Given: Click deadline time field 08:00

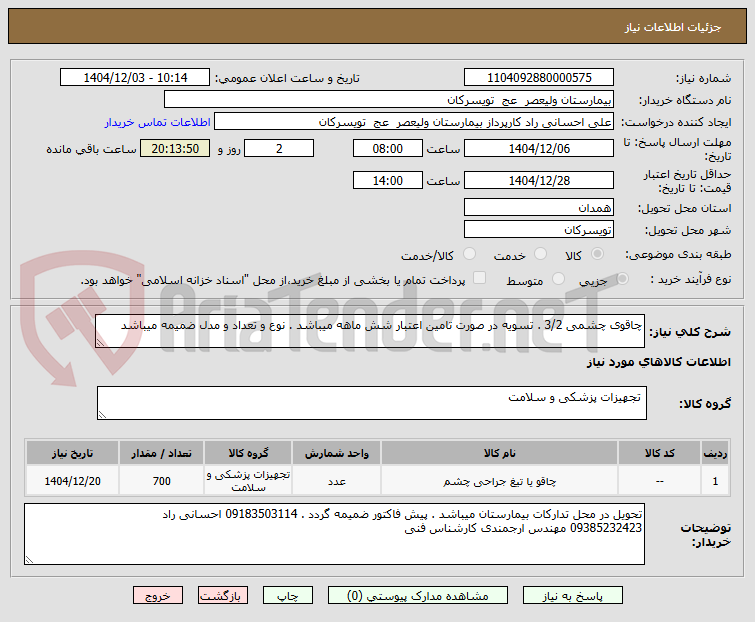Looking at the screenshot, I should (388, 148).
